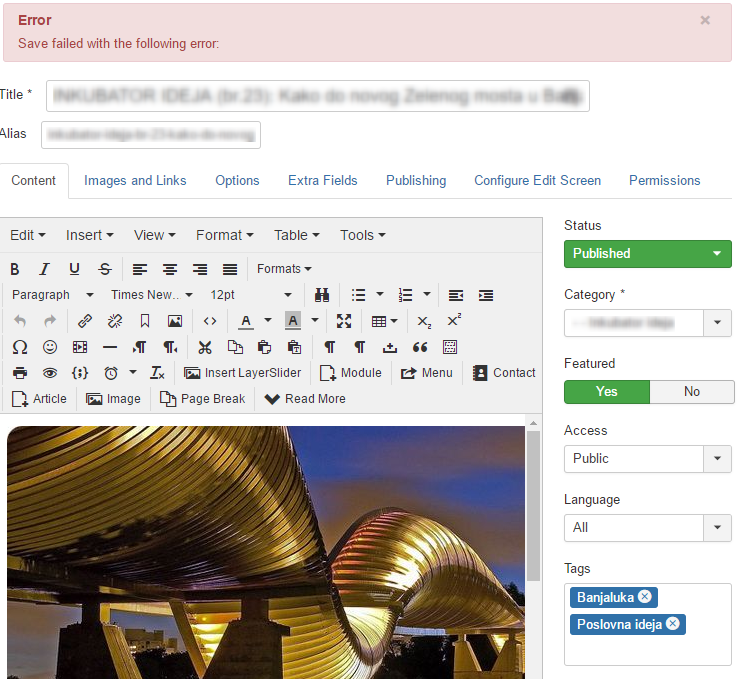Decrease indent
The image size is (742, 679).
click(456, 295)
